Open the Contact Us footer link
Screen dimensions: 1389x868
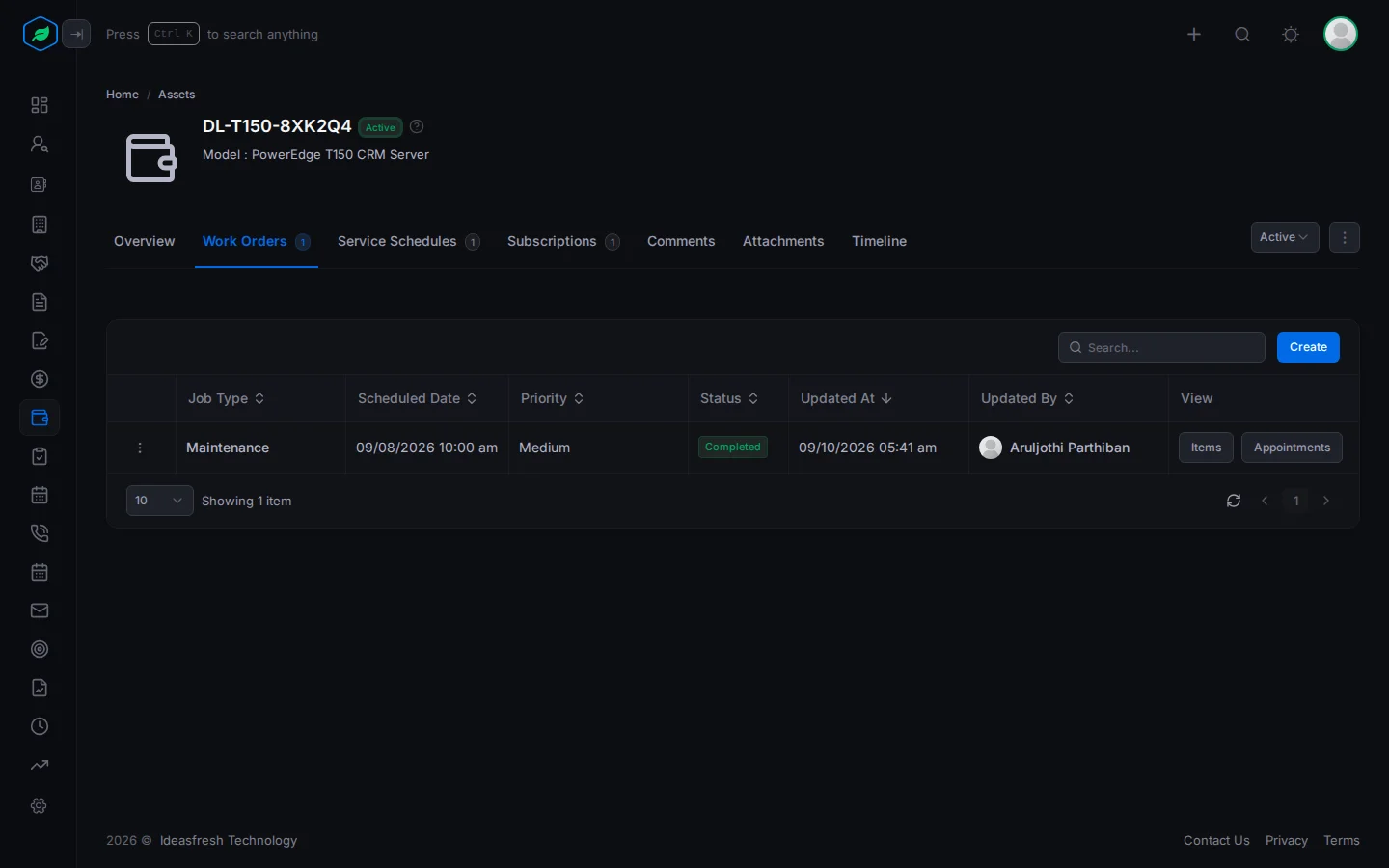point(1216,841)
